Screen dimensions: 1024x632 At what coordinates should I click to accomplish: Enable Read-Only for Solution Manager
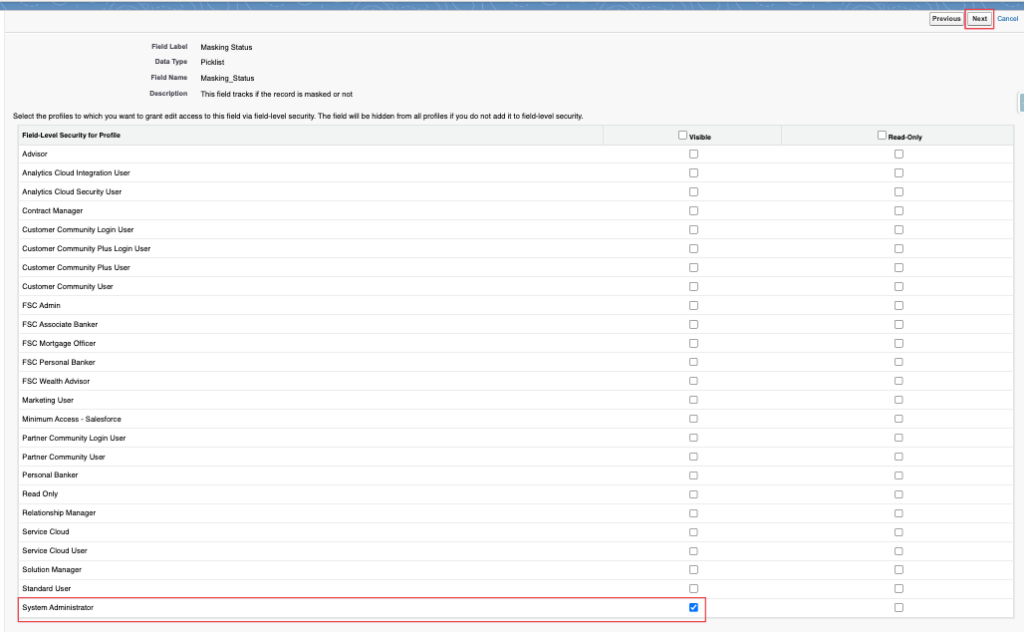[x=899, y=570]
